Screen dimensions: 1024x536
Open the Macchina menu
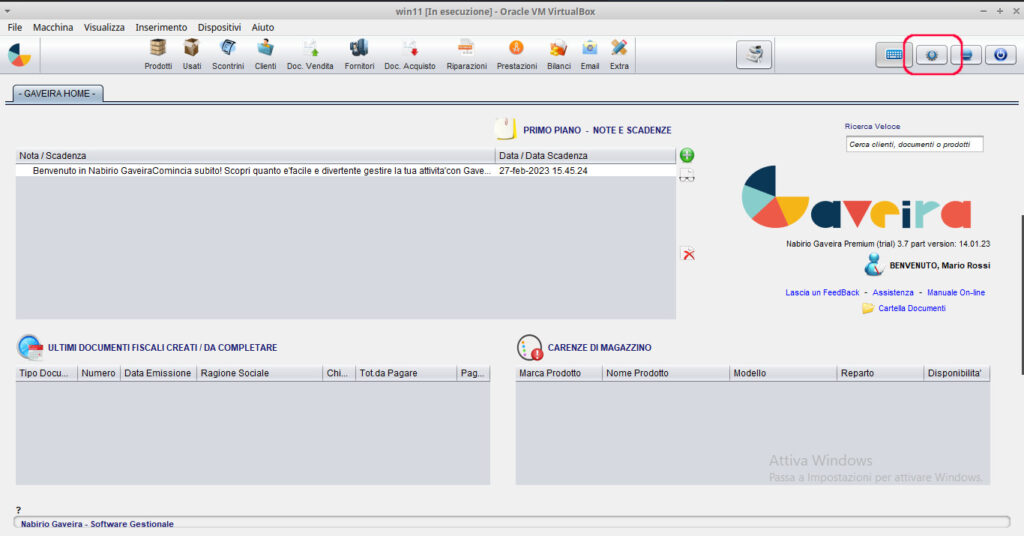pyautogui.click(x=53, y=27)
